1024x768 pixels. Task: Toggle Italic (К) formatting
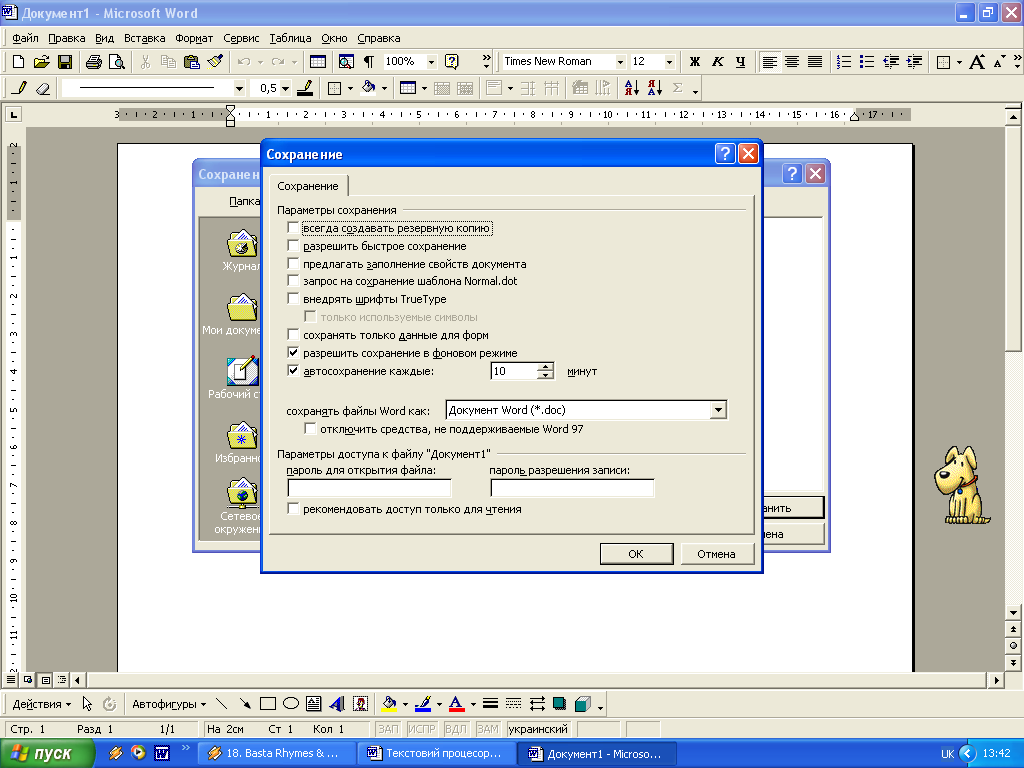pos(718,61)
